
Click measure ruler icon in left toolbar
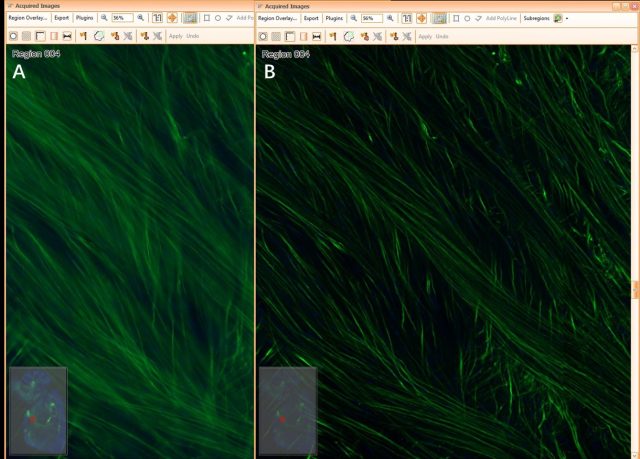(67, 36)
